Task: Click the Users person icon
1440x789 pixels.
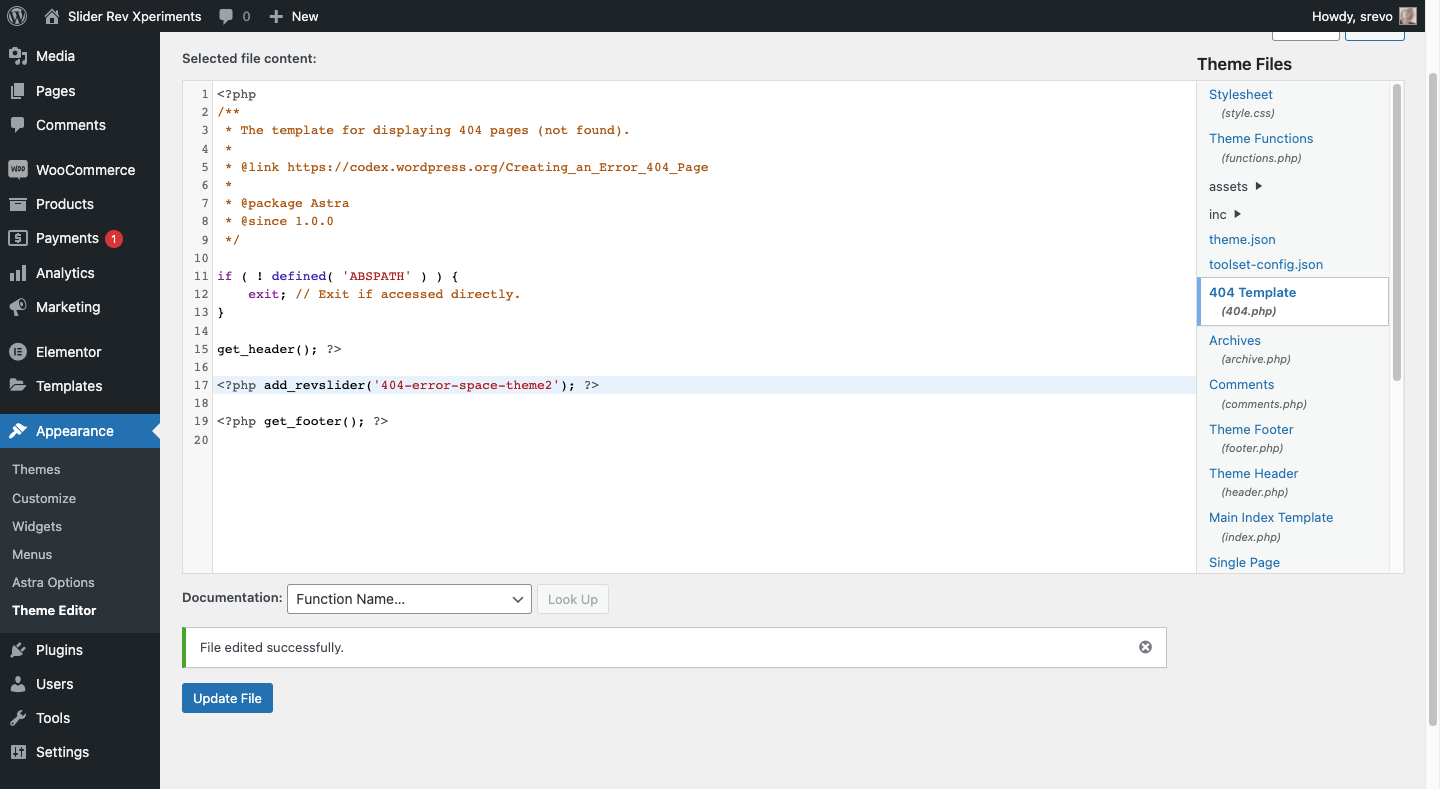Action: click(x=18, y=684)
